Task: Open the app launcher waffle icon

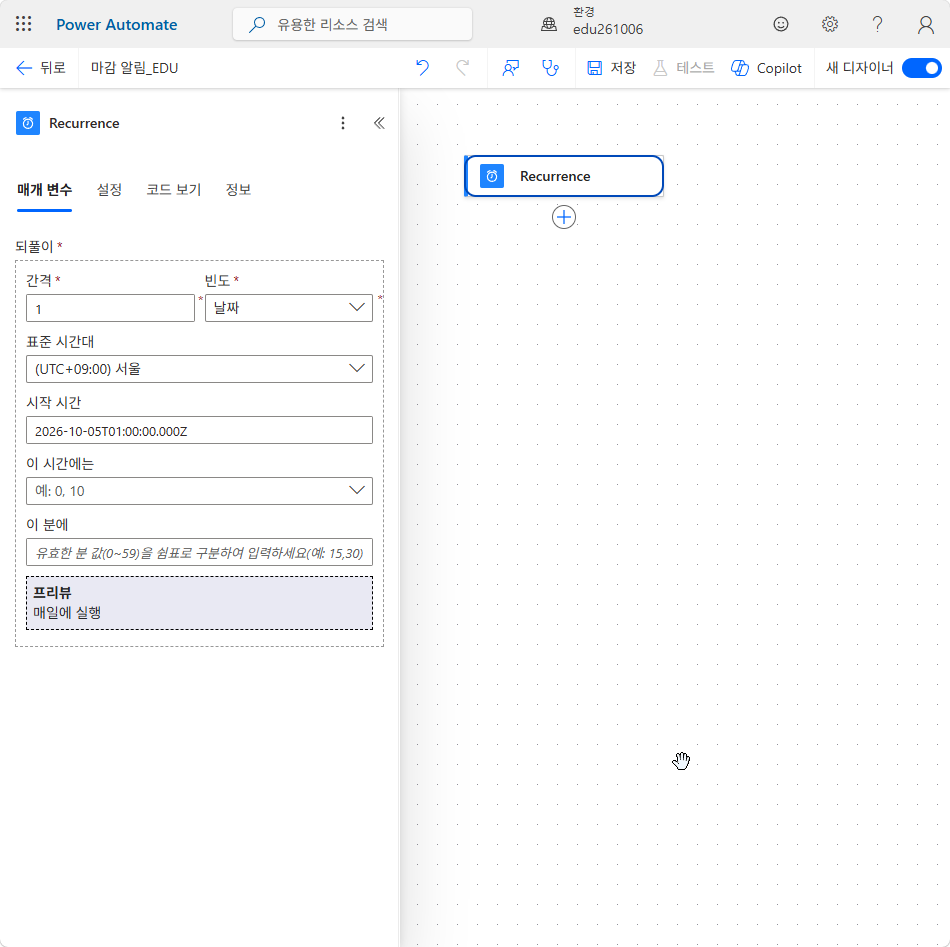Action: 24,24
